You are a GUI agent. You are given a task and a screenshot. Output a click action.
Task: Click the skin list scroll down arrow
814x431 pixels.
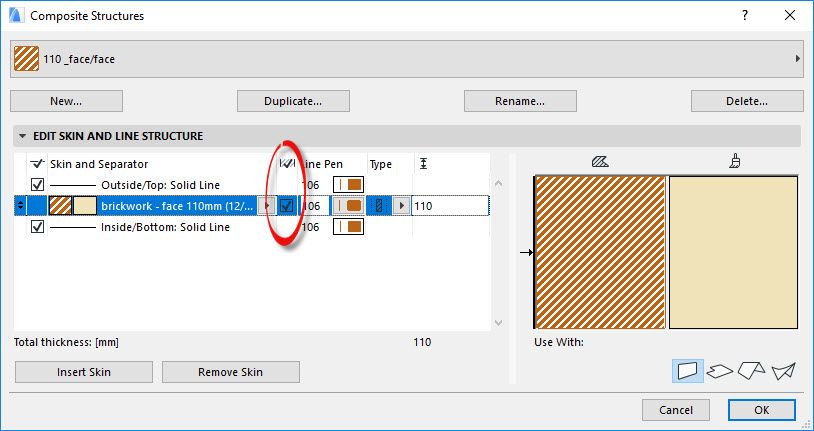pos(498,322)
